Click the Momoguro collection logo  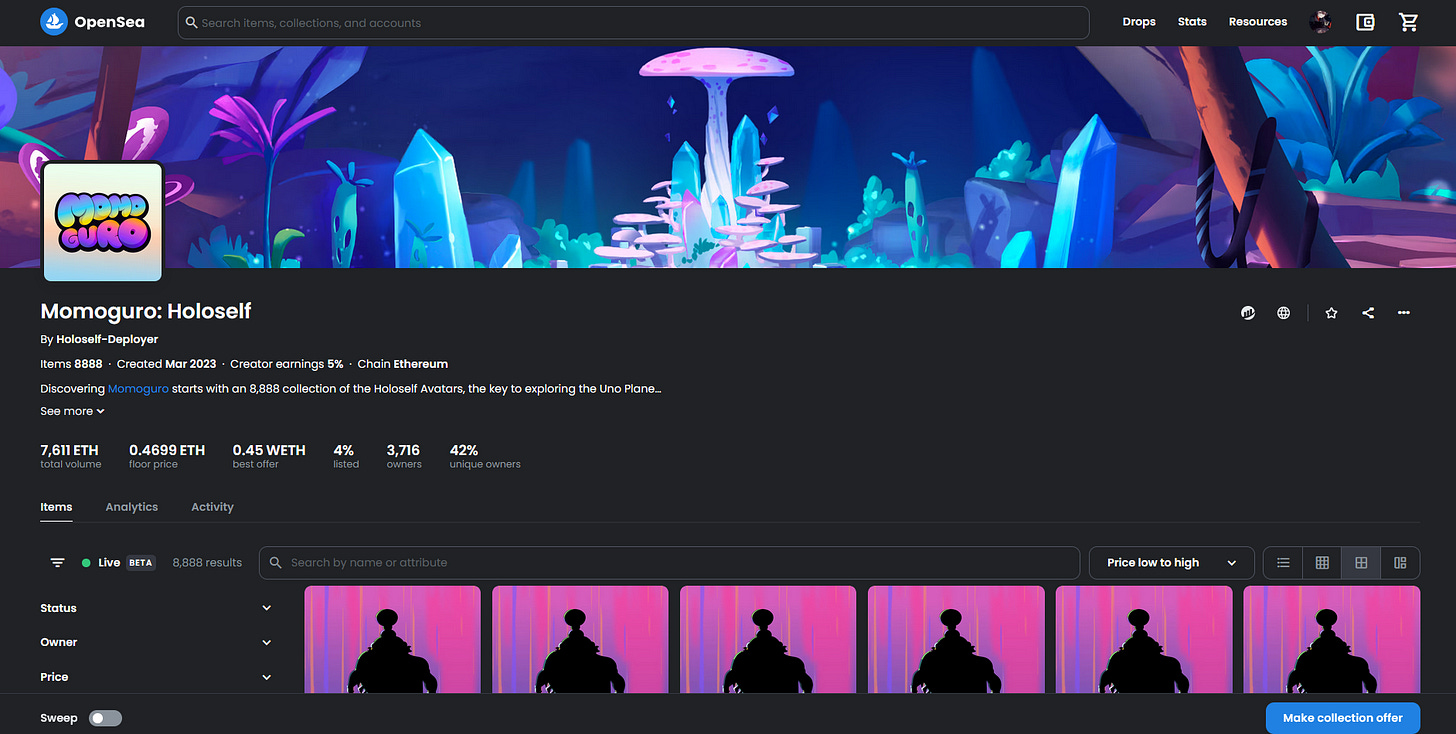103,222
